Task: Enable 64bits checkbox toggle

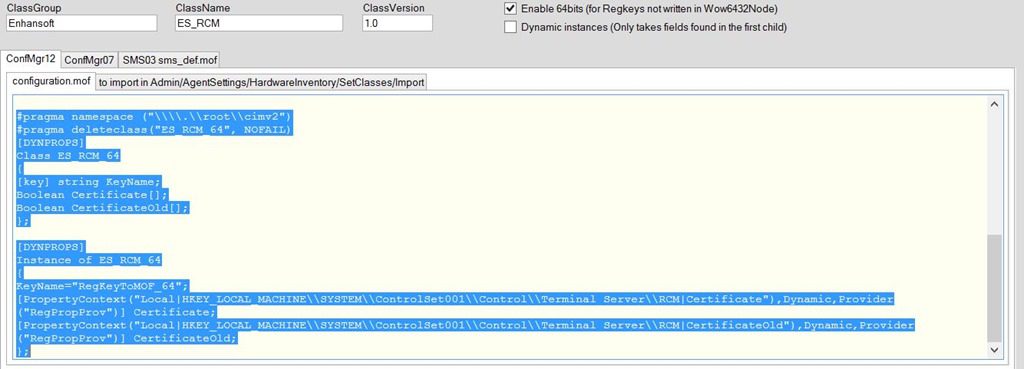Action: click(x=510, y=9)
